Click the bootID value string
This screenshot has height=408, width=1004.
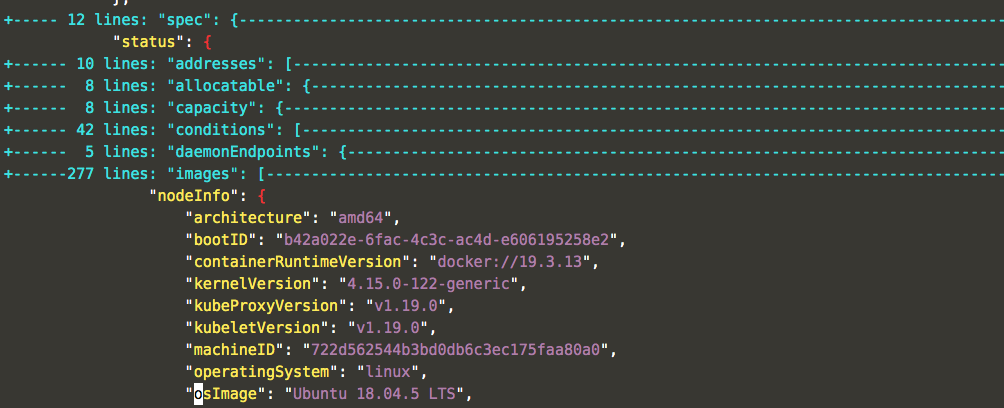click(450, 240)
